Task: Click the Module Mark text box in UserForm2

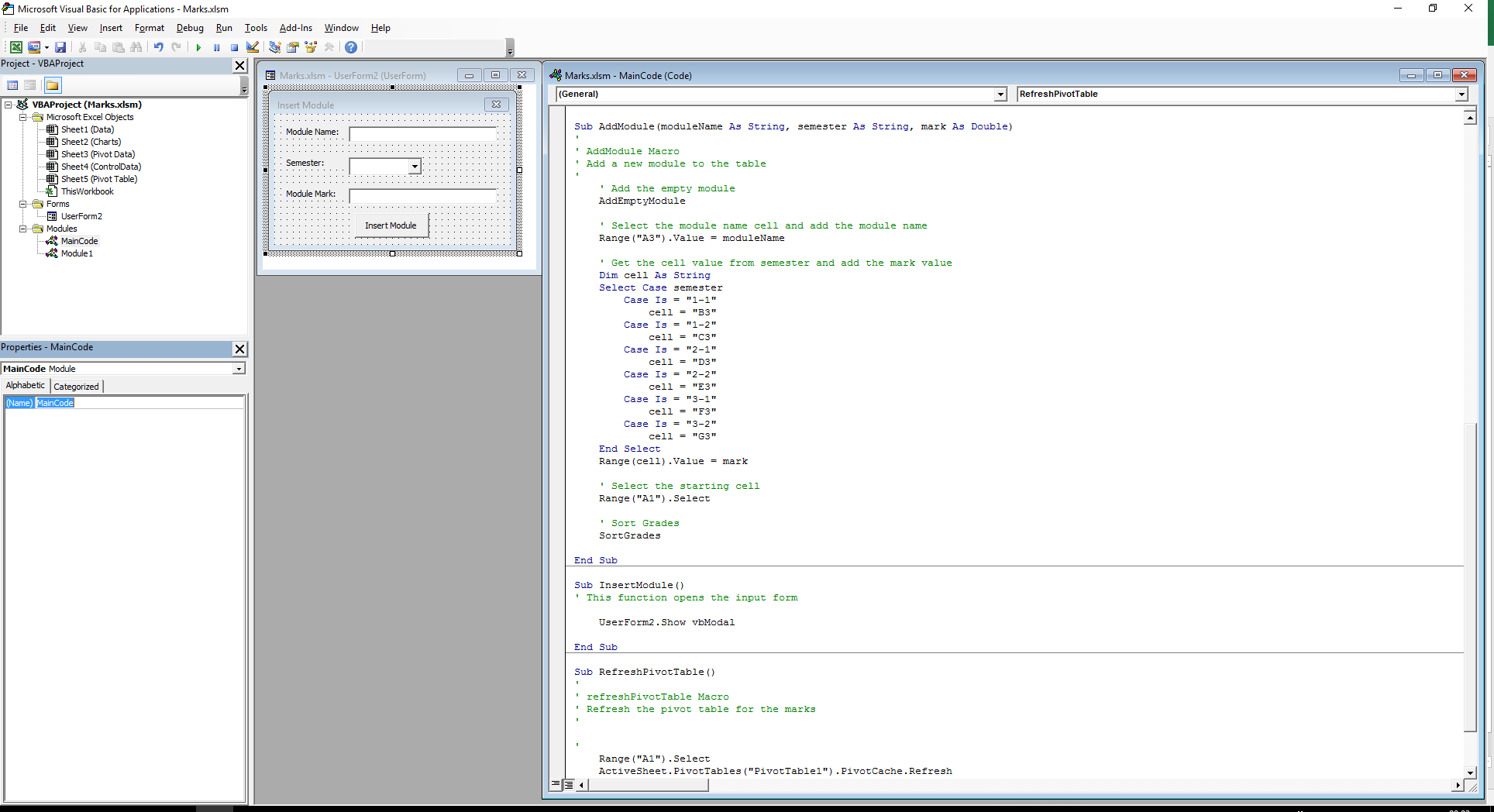Action: pos(423,196)
